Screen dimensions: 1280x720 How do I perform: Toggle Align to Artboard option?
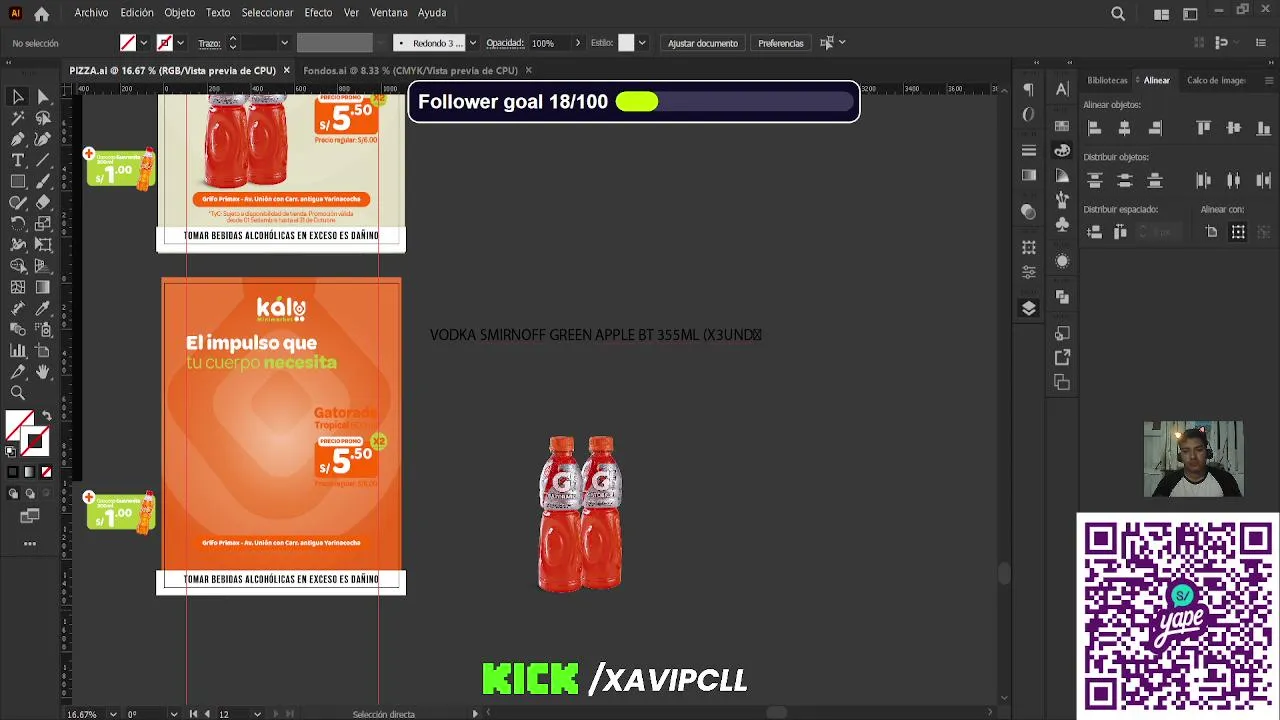click(1212, 232)
